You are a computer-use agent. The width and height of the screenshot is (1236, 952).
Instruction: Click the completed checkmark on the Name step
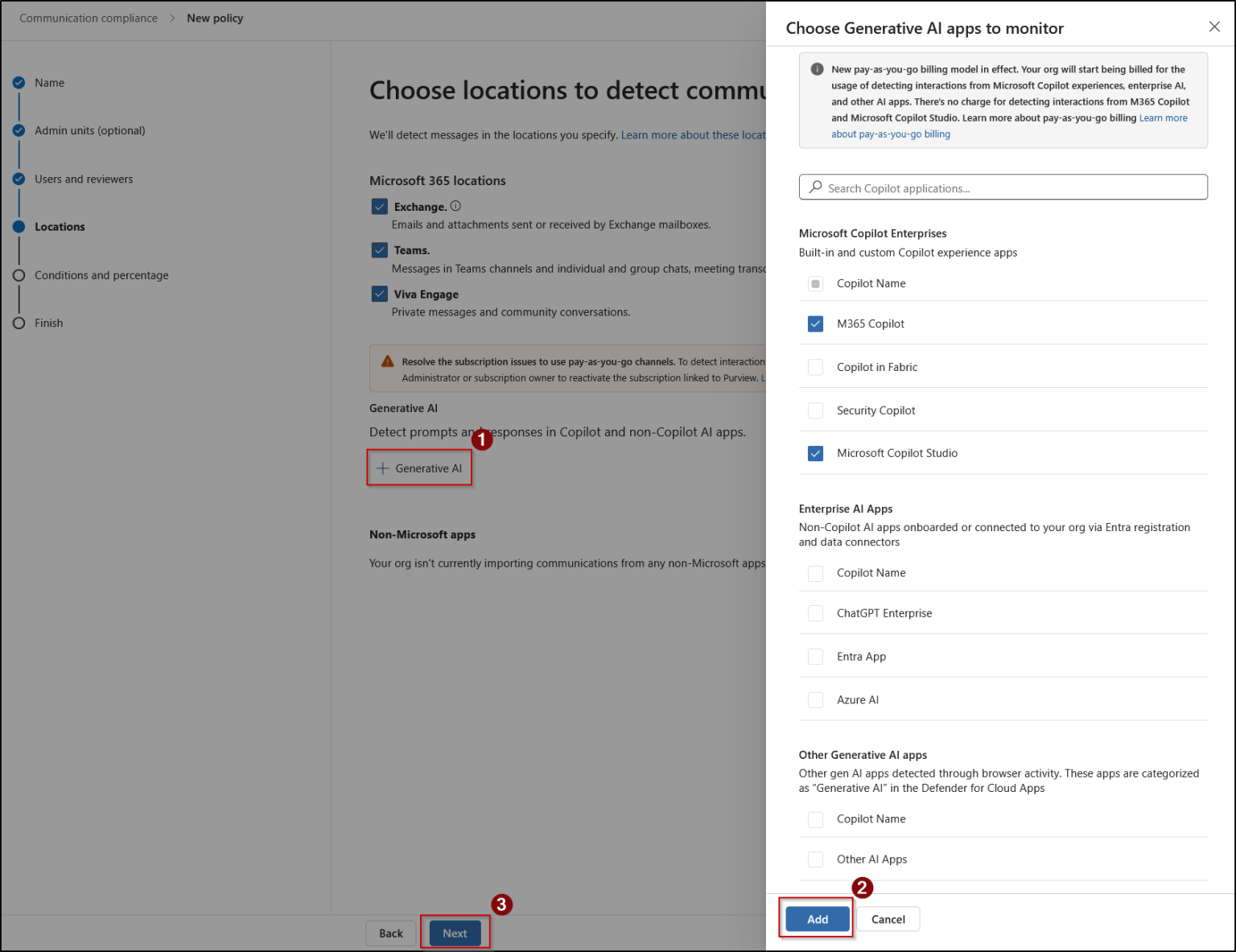tap(18, 82)
